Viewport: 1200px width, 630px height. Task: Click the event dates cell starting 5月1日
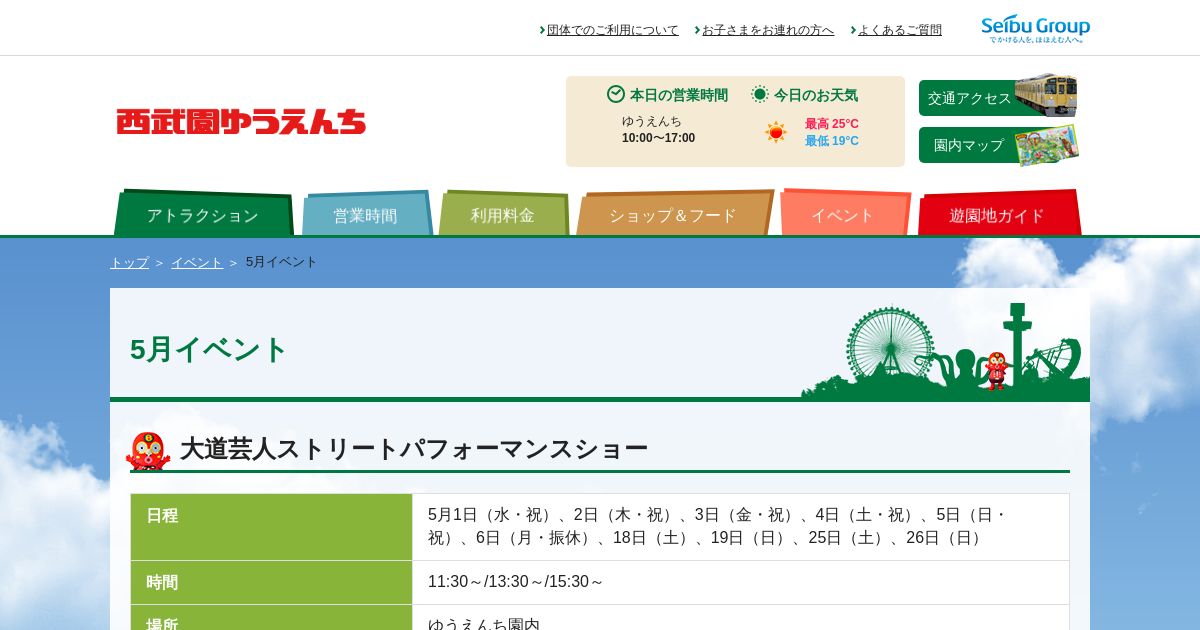pyautogui.click(x=741, y=527)
